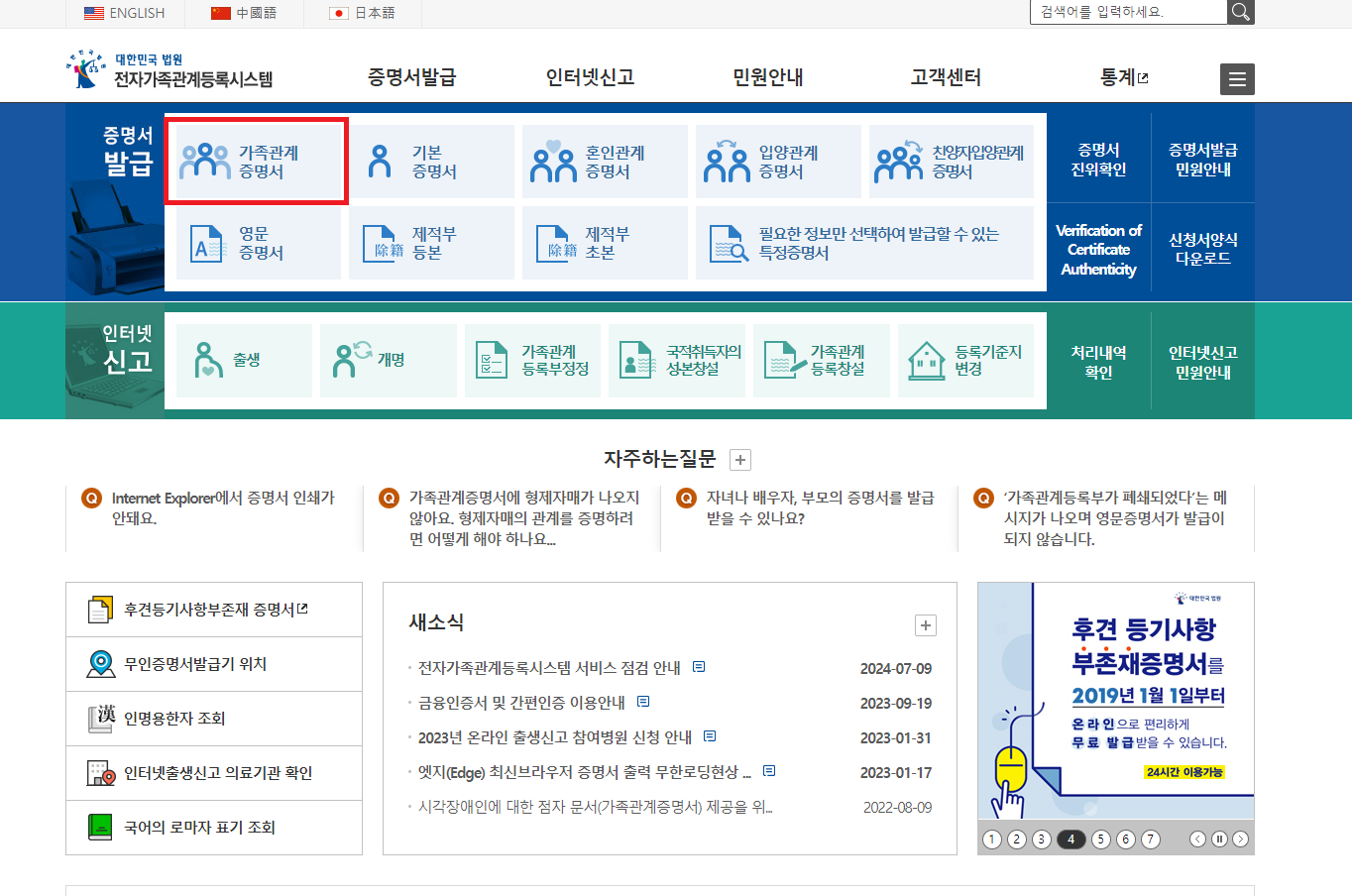1352x896 pixels.
Task: Open the hamburger menu in top right
Action: tap(1236, 78)
